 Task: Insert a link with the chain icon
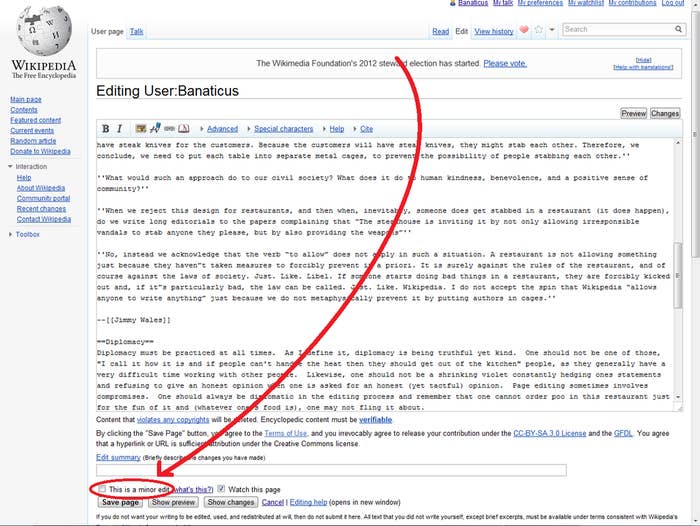click(169, 129)
